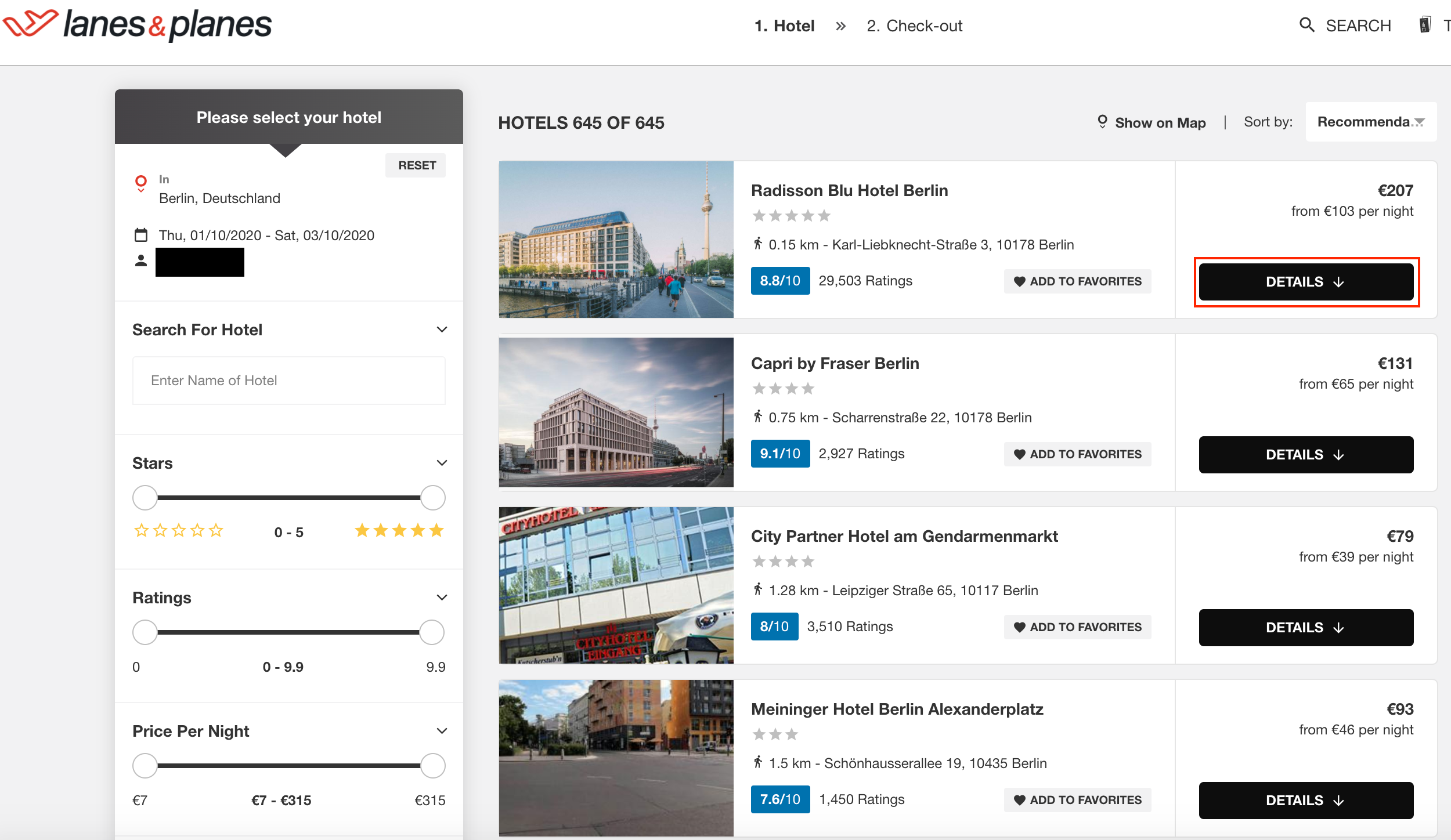Collapse the Search For Hotel section
Screen dimensions: 1451x840
click(x=442, y=330)
